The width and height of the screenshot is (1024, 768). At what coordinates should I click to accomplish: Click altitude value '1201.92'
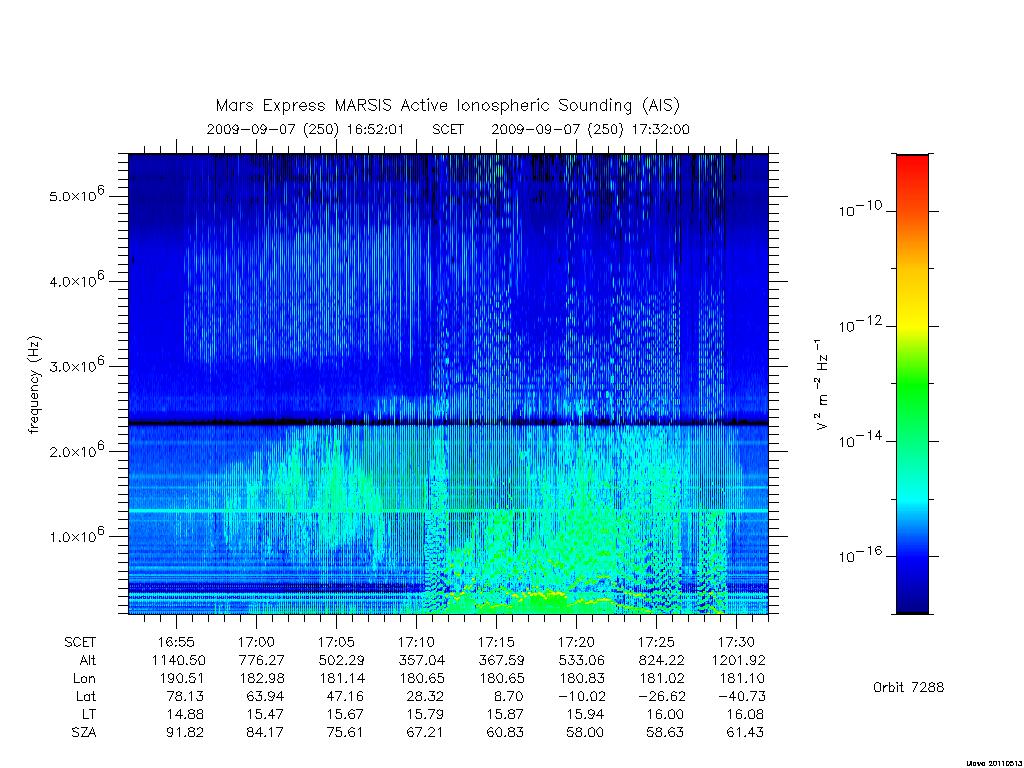tap(739, 660)
